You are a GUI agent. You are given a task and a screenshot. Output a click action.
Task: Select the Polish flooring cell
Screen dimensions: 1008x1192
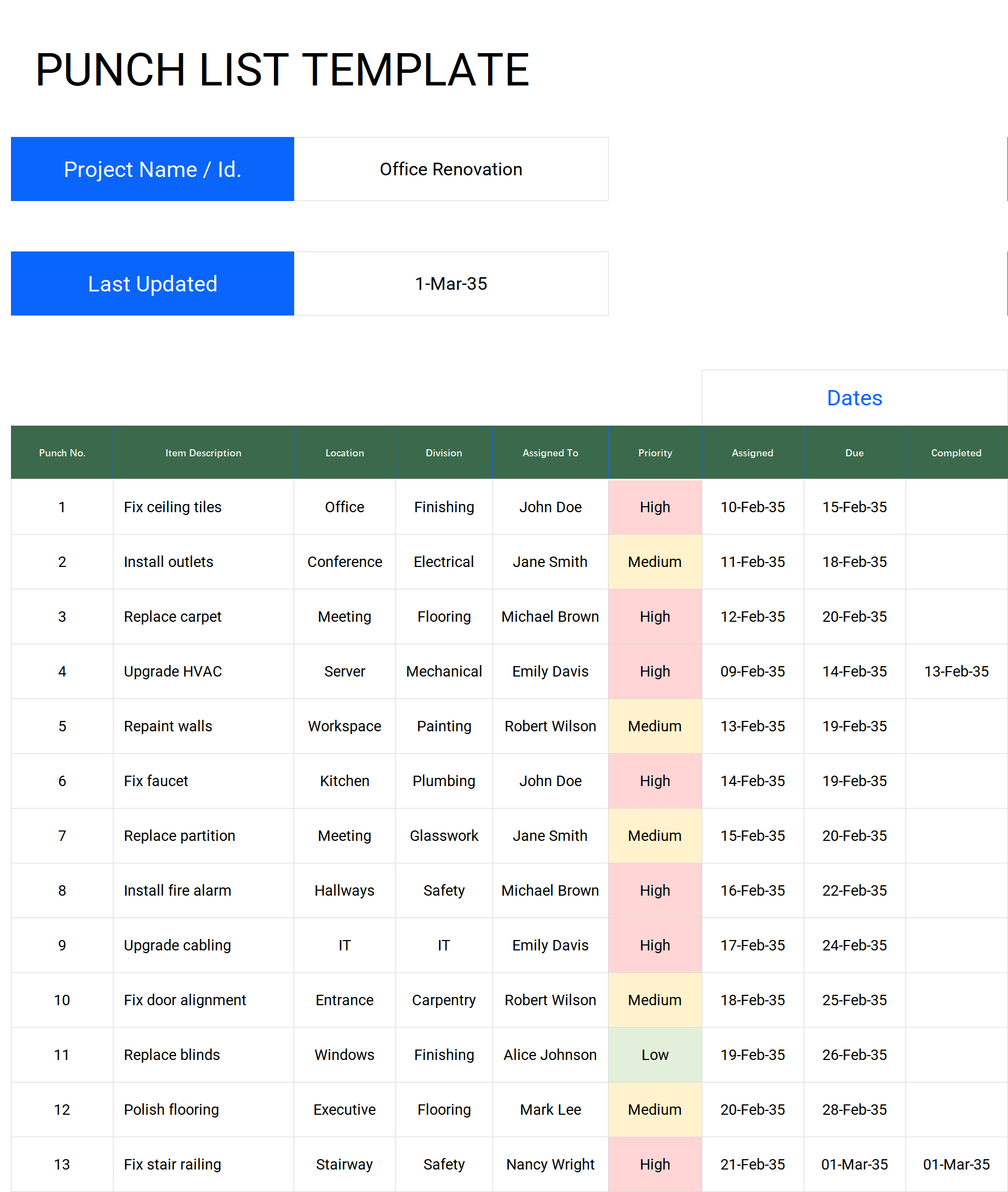click(203, 1110)
